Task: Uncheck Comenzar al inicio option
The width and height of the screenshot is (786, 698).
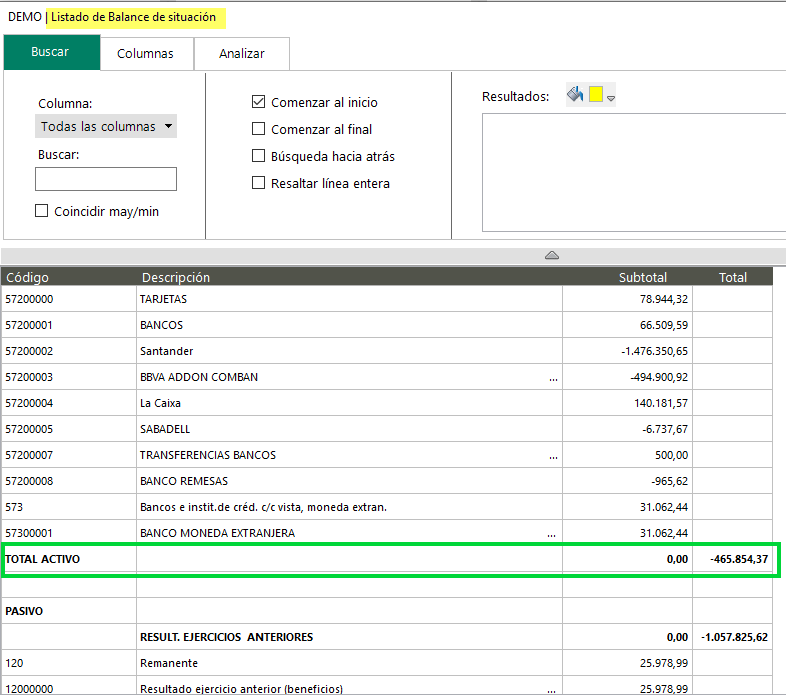Action: point(259,102)
